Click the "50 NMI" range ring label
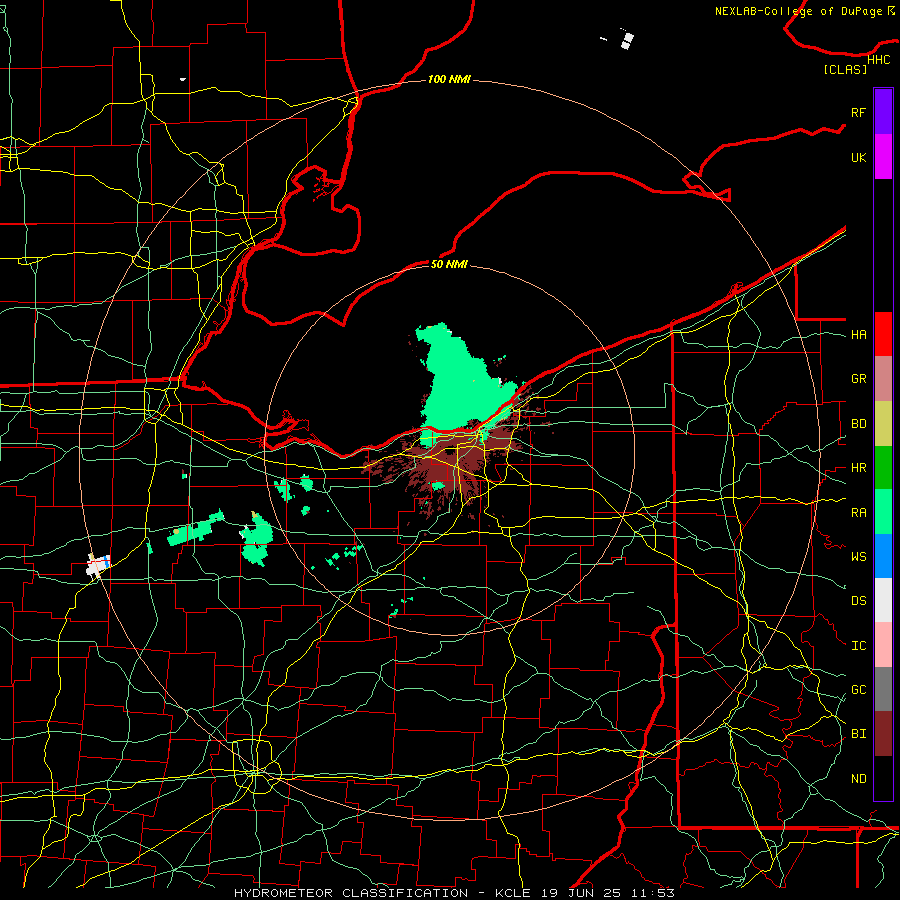This screenshot has height=900, width=900. (x=449, y=264)
